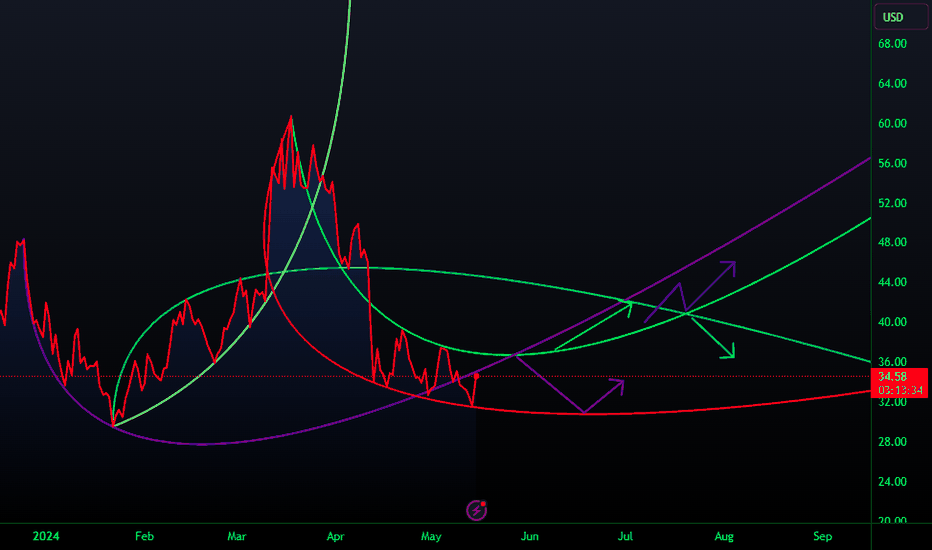The width and height of the screenshot is (932, 550).
Task: Click the 03:13:34 countdown timer
Action: [900, 390]
